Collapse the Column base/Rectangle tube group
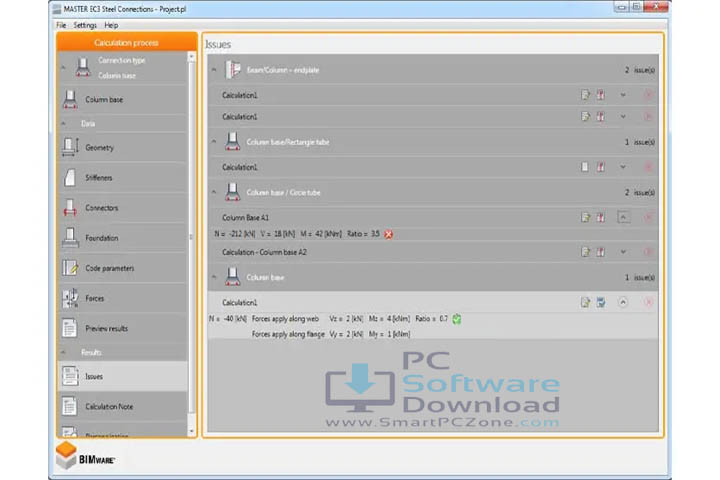 [x=214, y=141]
